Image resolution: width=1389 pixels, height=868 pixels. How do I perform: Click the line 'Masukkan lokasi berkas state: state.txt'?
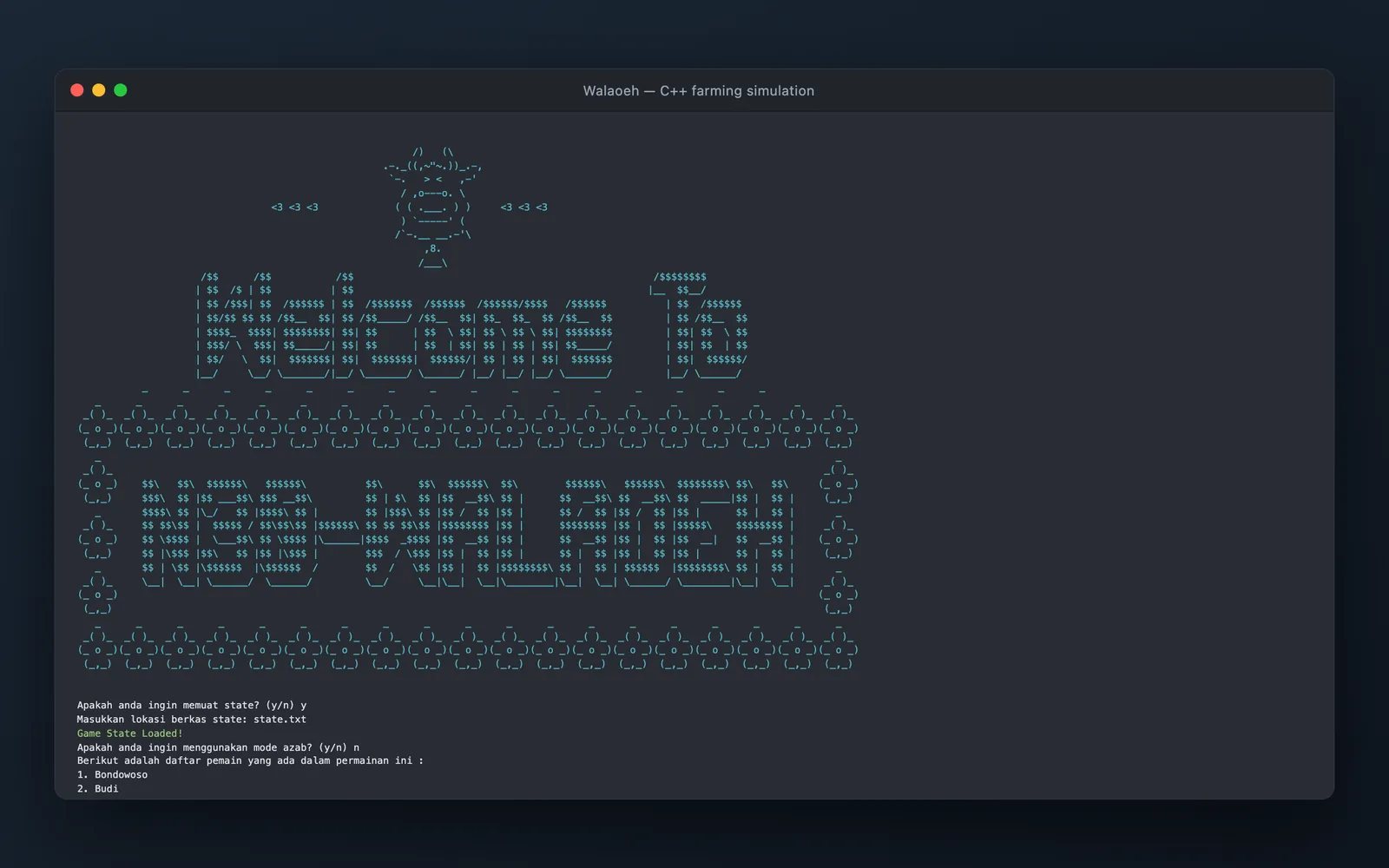(x=192, y=720)
